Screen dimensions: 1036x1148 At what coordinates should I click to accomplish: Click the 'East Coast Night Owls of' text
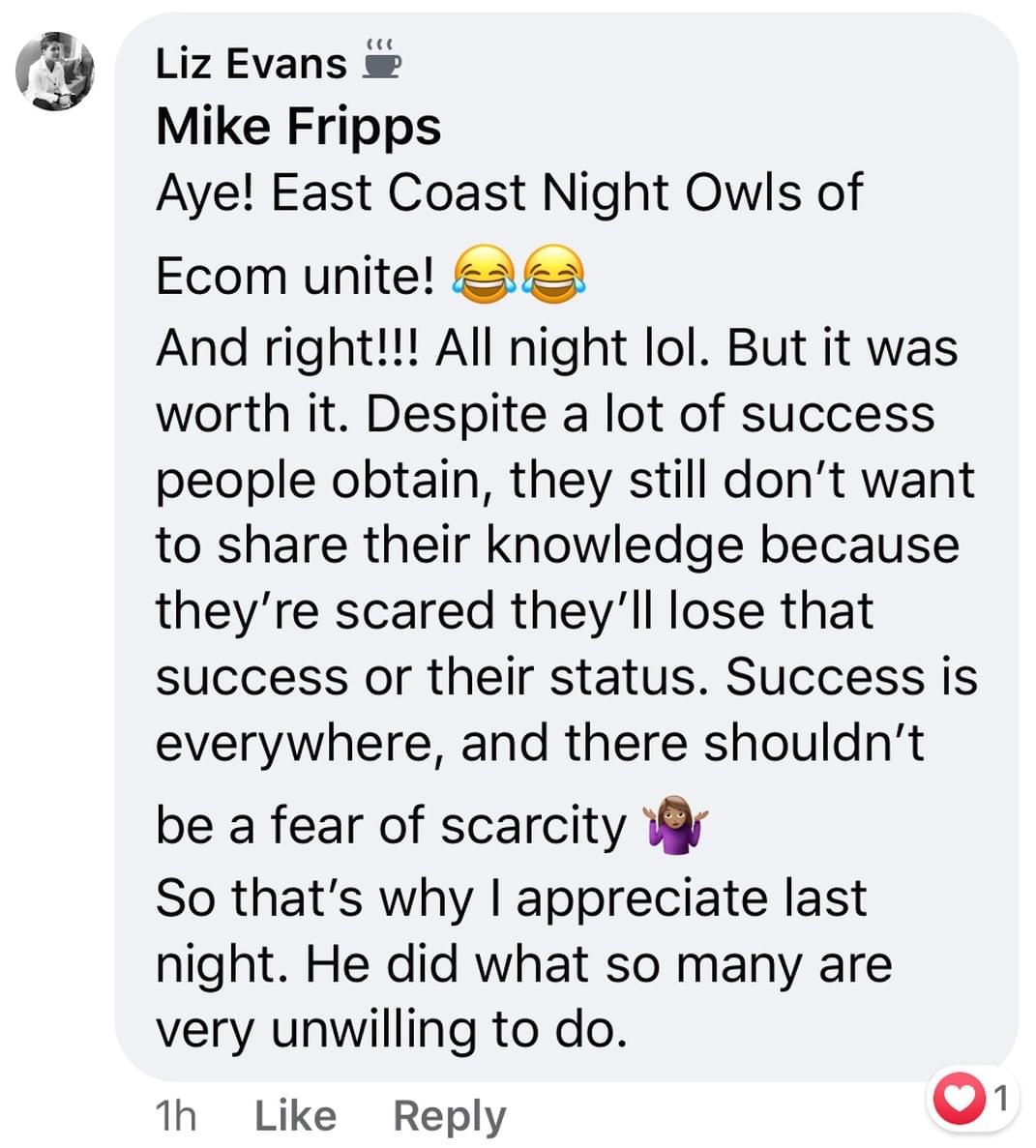point(568,193)
